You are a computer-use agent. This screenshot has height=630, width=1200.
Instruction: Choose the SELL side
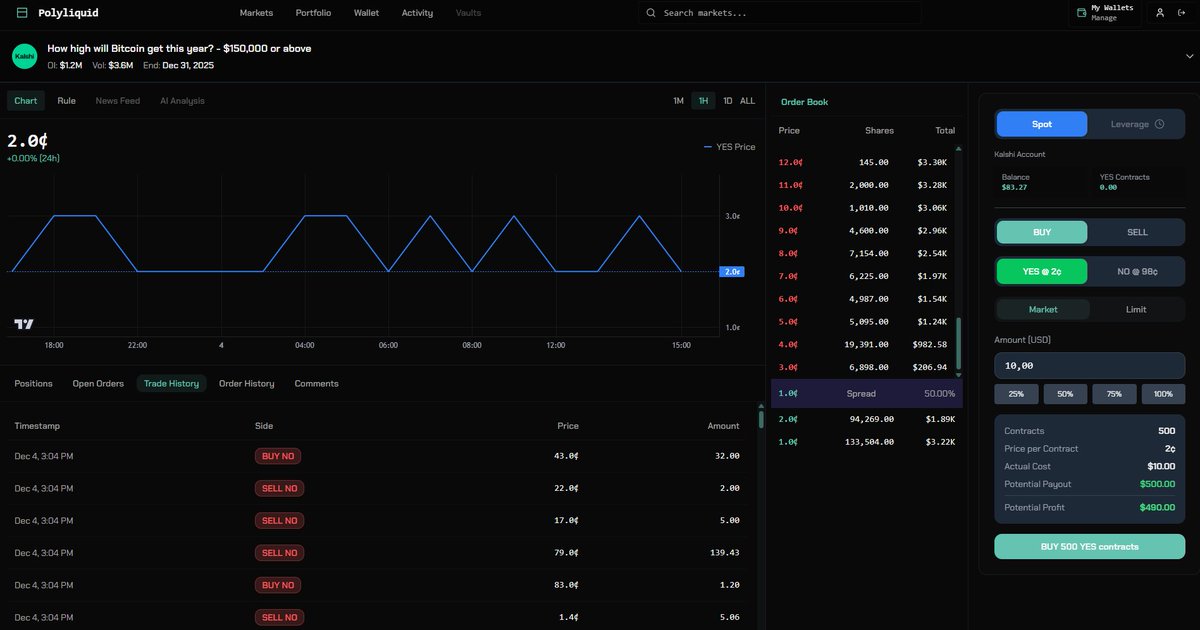pyautogui.click(x=1138, y=232)
